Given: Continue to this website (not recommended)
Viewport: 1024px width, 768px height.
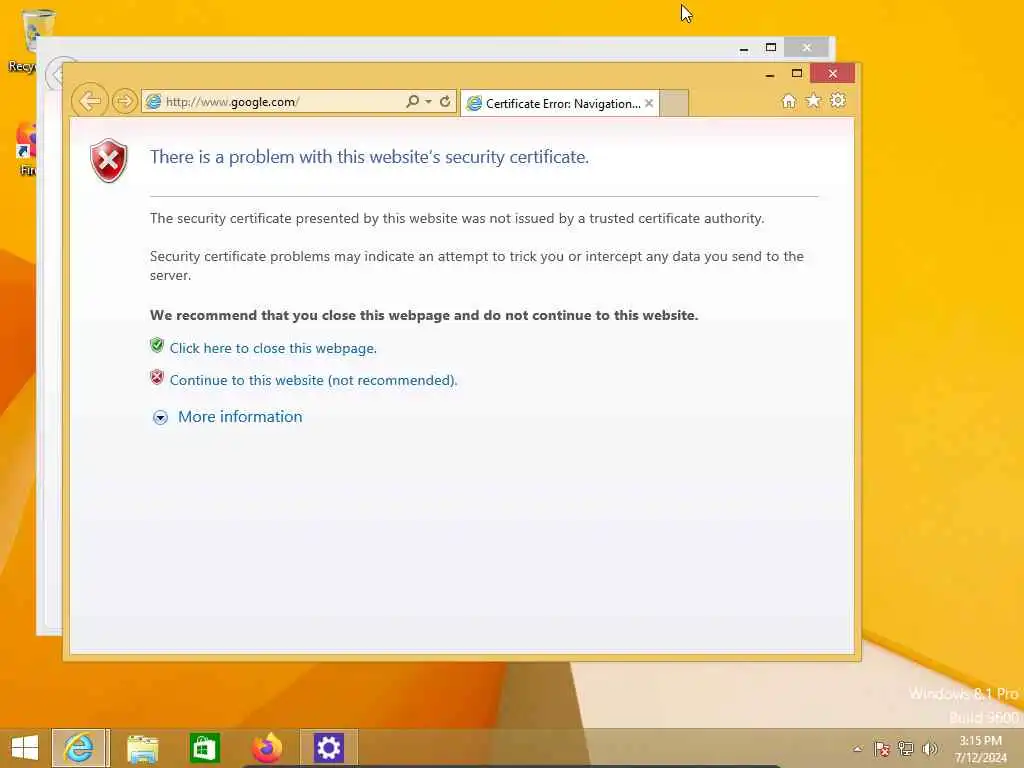Looking at the screenshot, I should 313,380.
